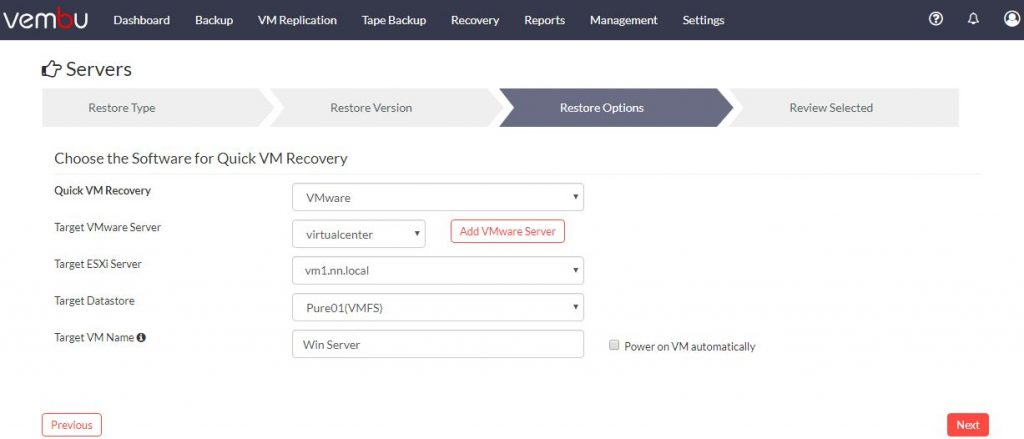This screenshot has width=1024, height=439.
Task: Click the Previous button
Action: click(x=72, y=425)
